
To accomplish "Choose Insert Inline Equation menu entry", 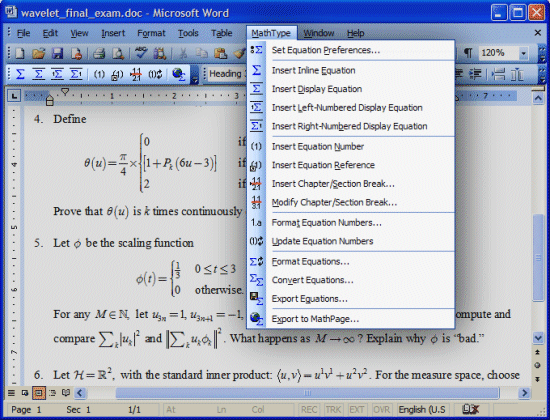I will pos(351,71).
